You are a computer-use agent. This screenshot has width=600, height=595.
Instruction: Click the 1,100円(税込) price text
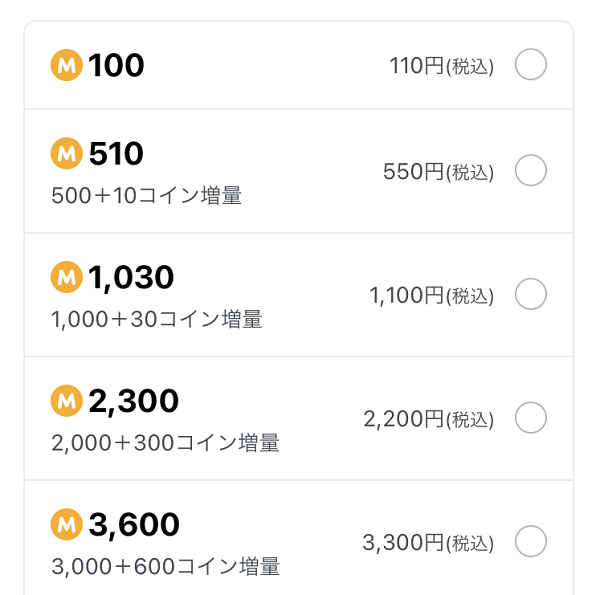tap(431, 296)
